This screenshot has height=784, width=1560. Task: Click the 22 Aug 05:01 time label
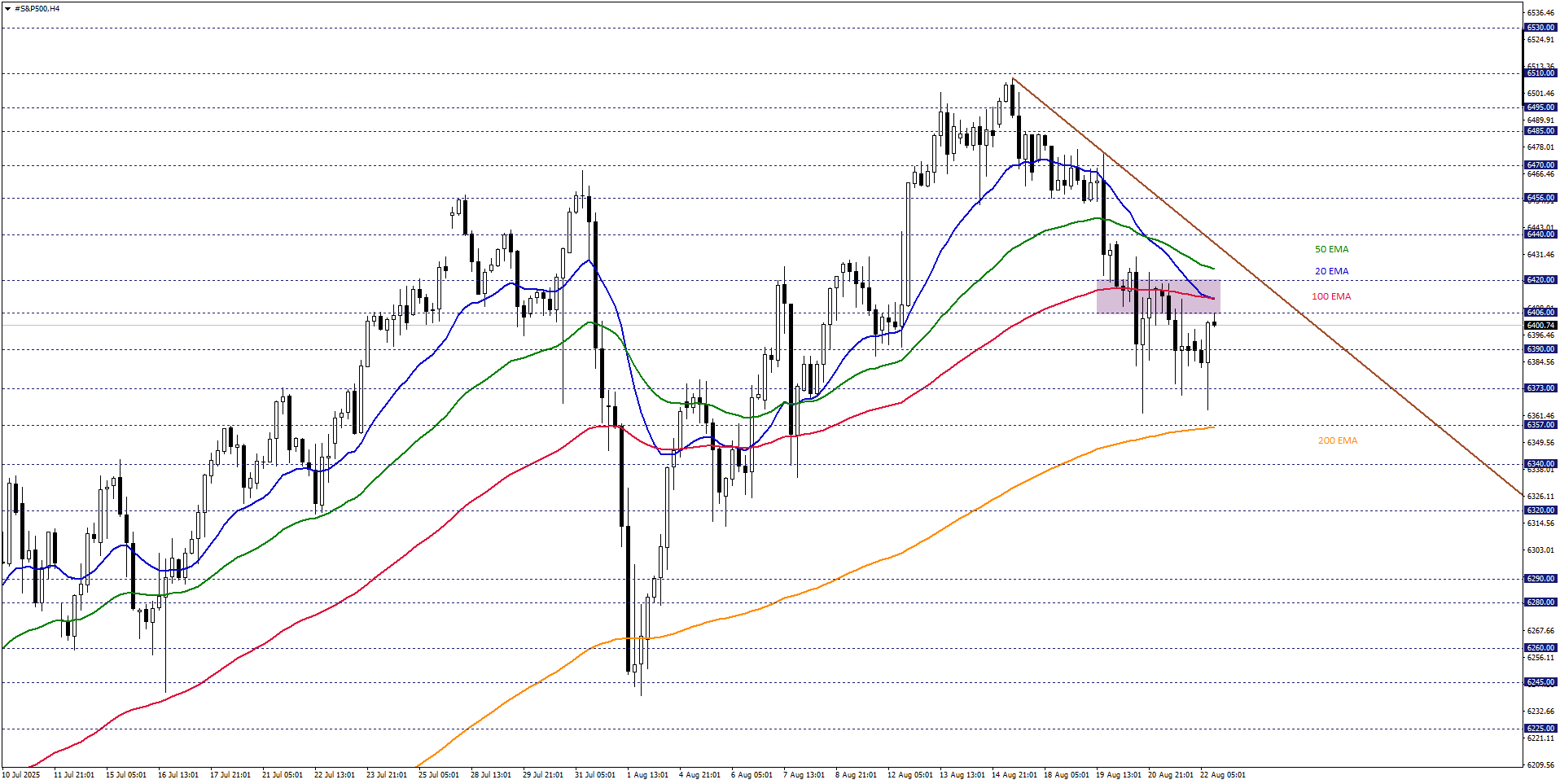(1223, 775)
